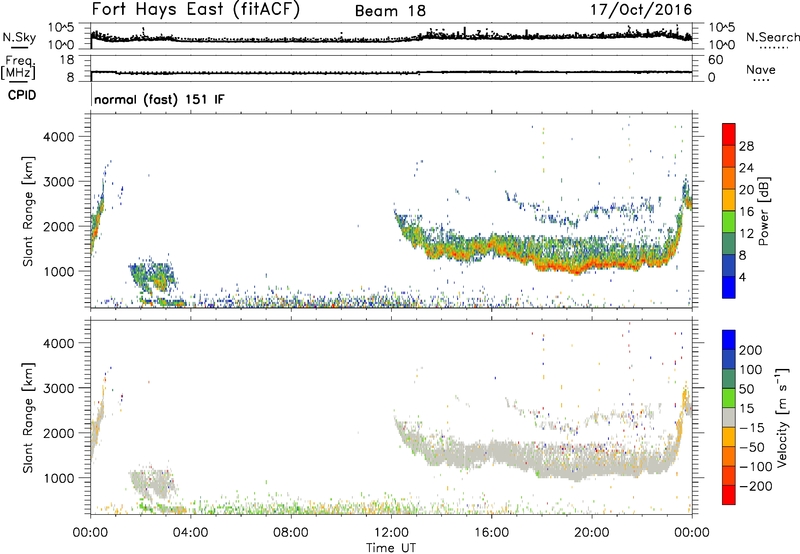Click the "N.Sky" axis label
The width and height of the screenshot is (800, 554).
[19, 37]
